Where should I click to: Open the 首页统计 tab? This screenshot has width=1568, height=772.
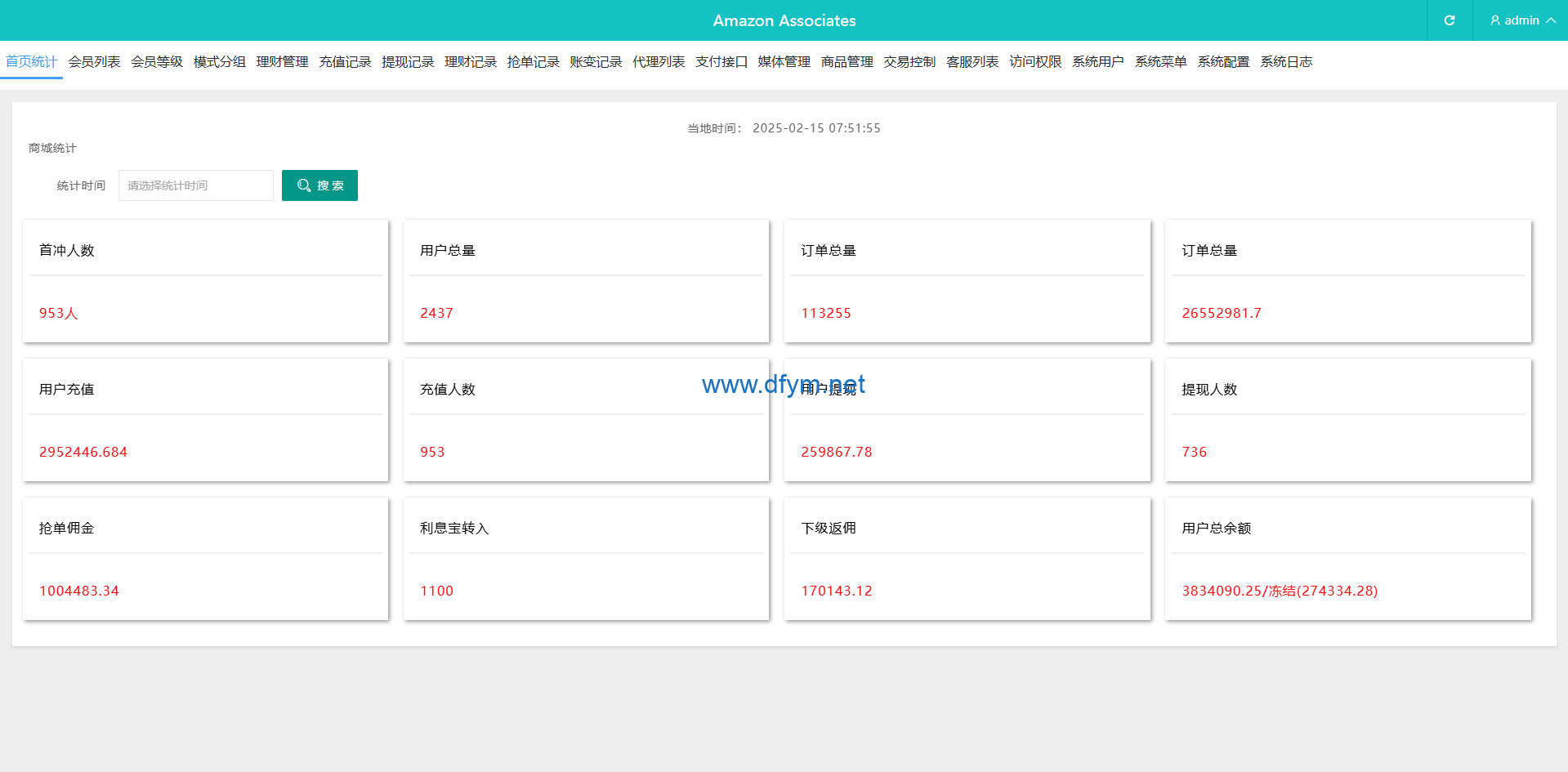point(31,62)
